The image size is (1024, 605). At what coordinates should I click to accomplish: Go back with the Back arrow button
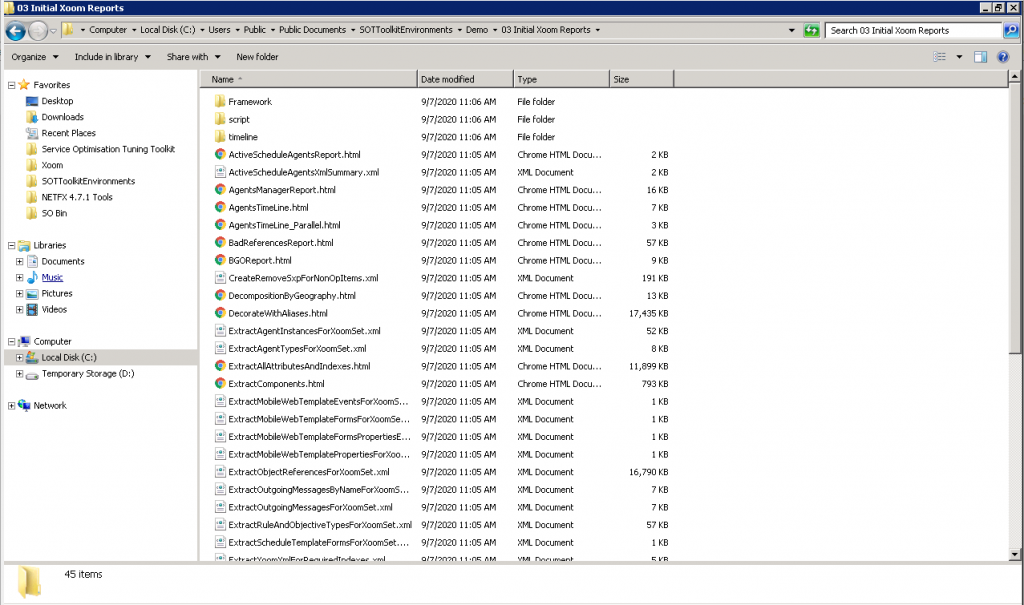(x=16, y=31)
